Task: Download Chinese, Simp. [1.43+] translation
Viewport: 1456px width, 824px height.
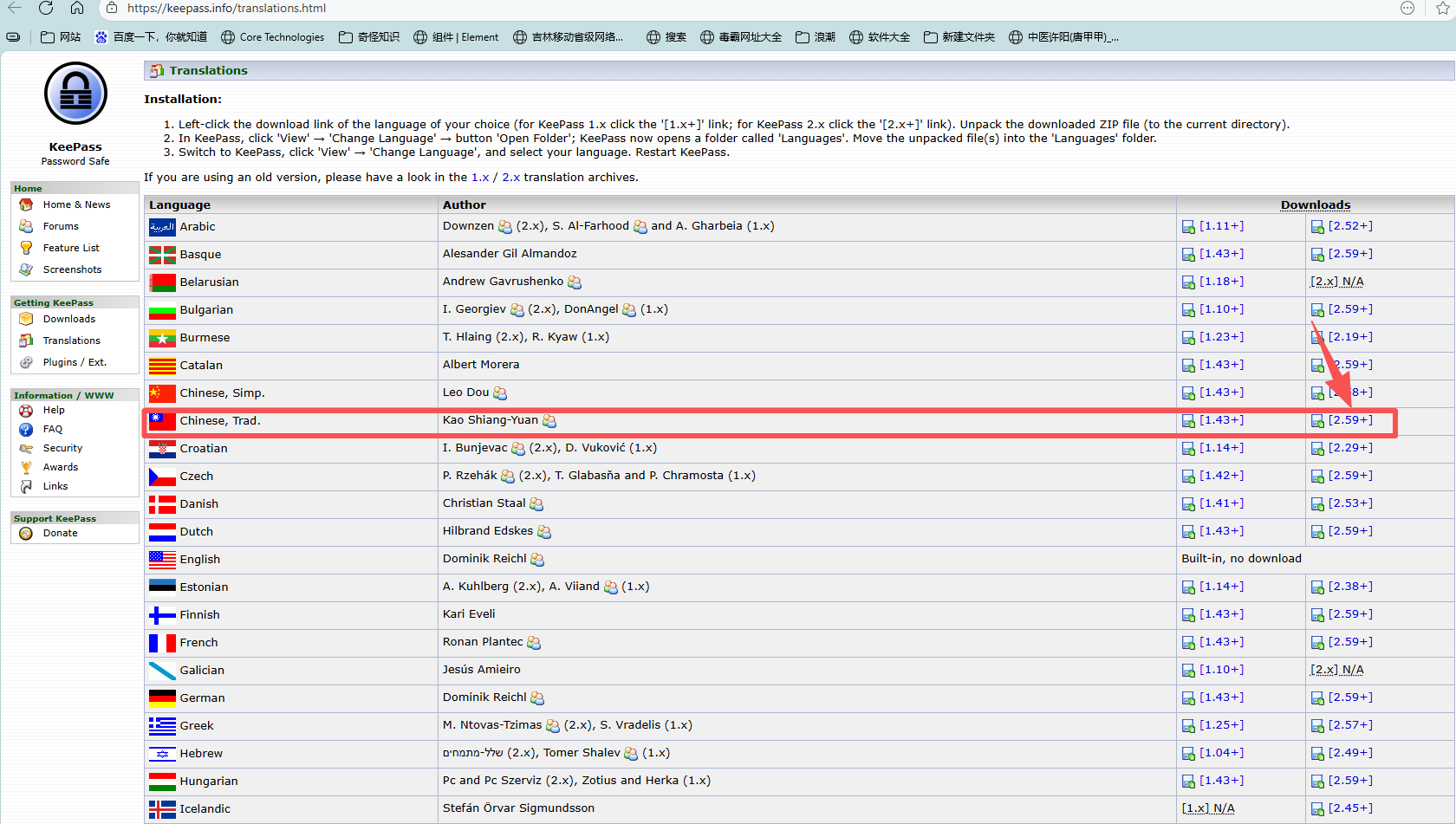Action: click(1221, 393)
